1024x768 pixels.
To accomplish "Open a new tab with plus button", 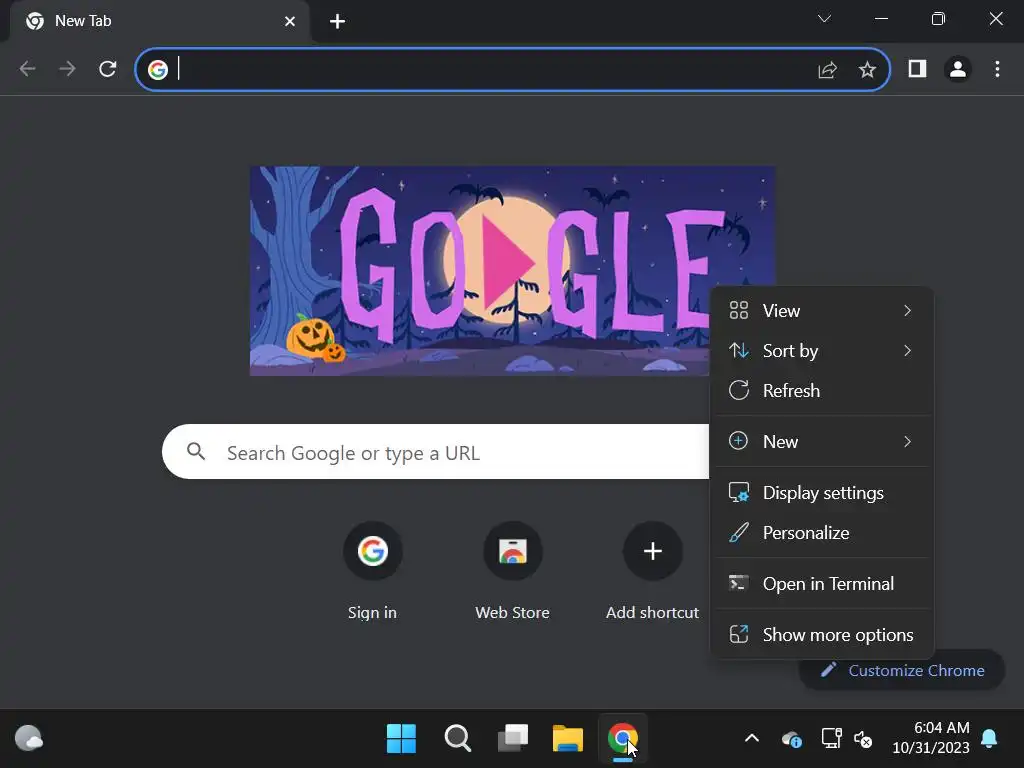I will point(337,22).
